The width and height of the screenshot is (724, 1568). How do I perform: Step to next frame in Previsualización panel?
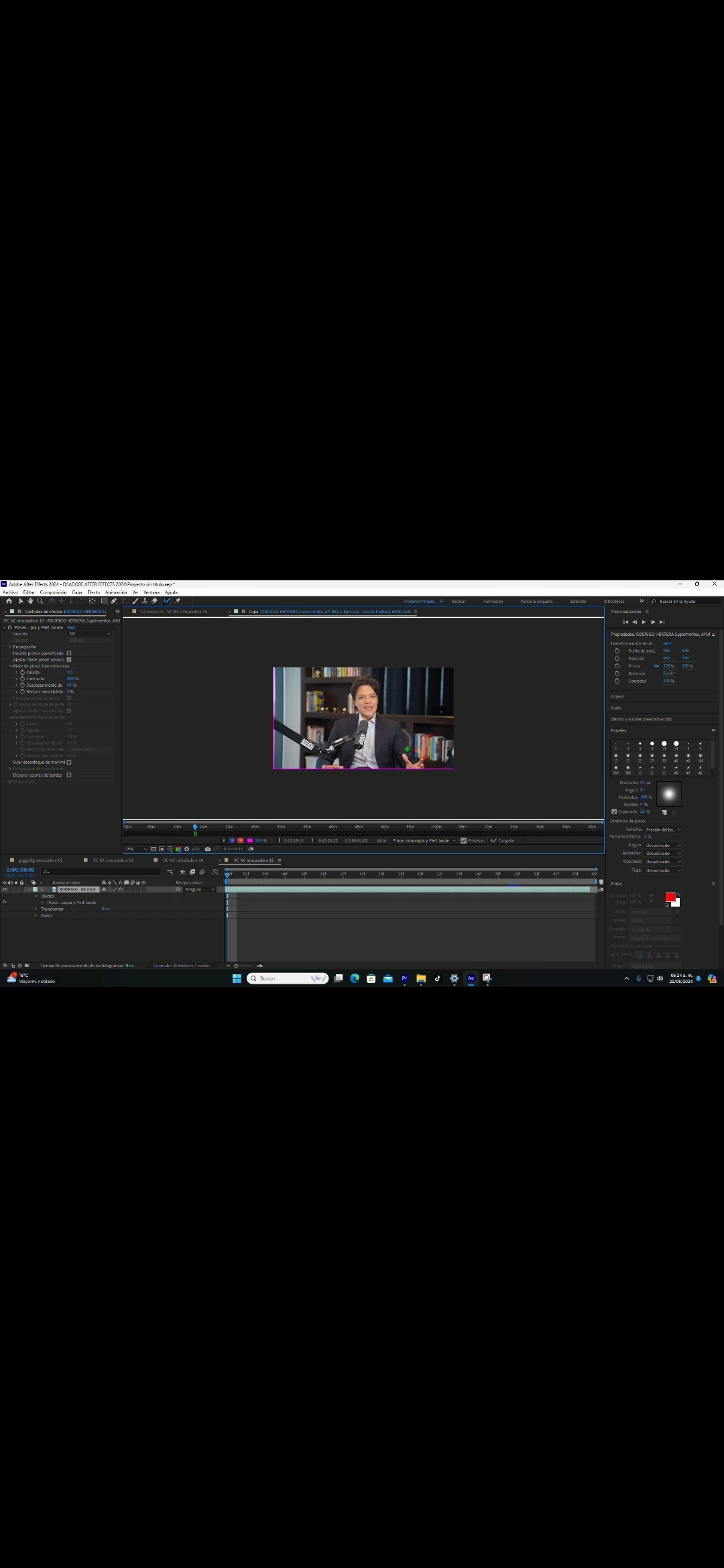[x=653, y=622]
